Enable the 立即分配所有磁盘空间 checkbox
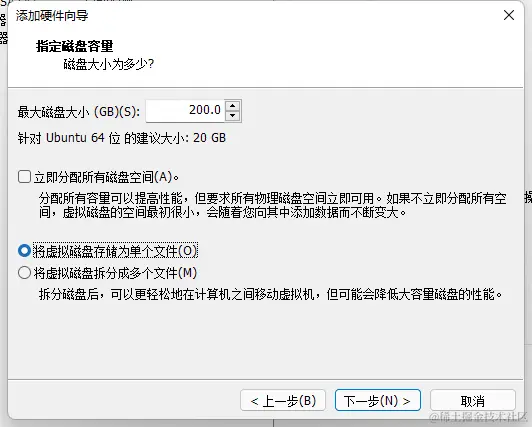532x427 pixels. pos(24,177)
